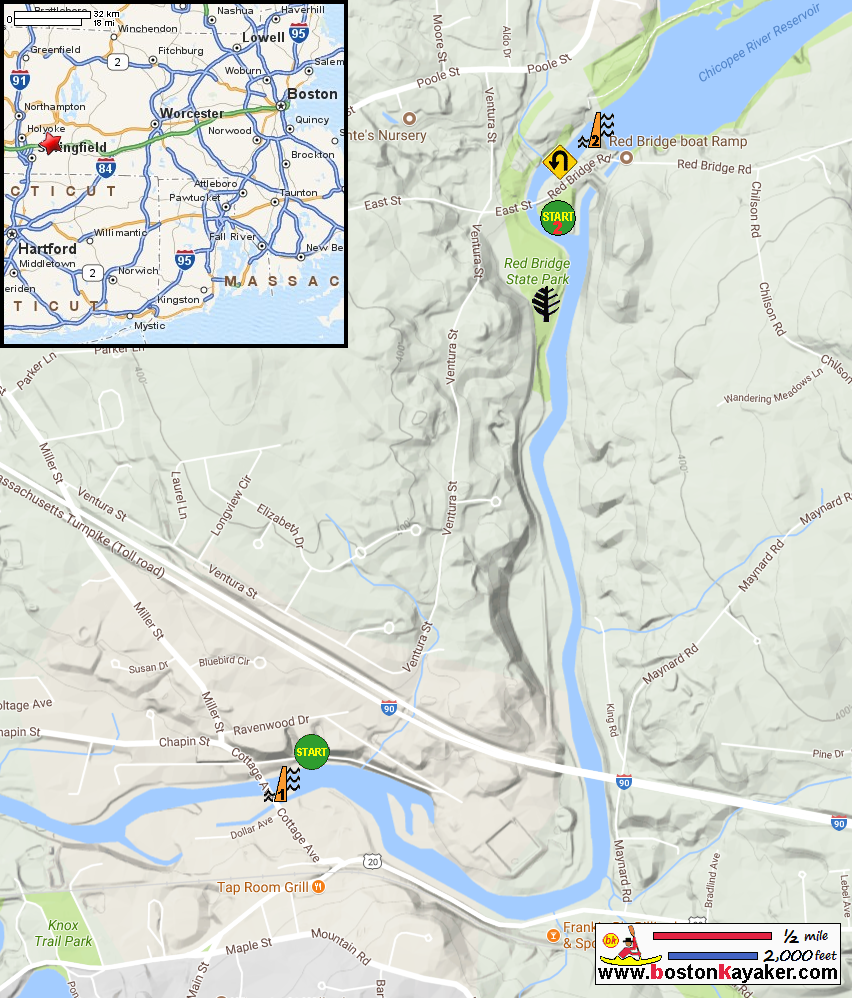Click the Knox Trail Park label
852x998 pixels.
click(x=63, y=933)
